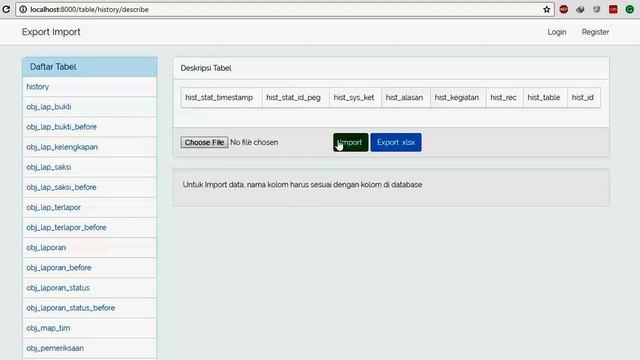
Task: Click the hist_id column cell
Action: [x=584, y=98]
